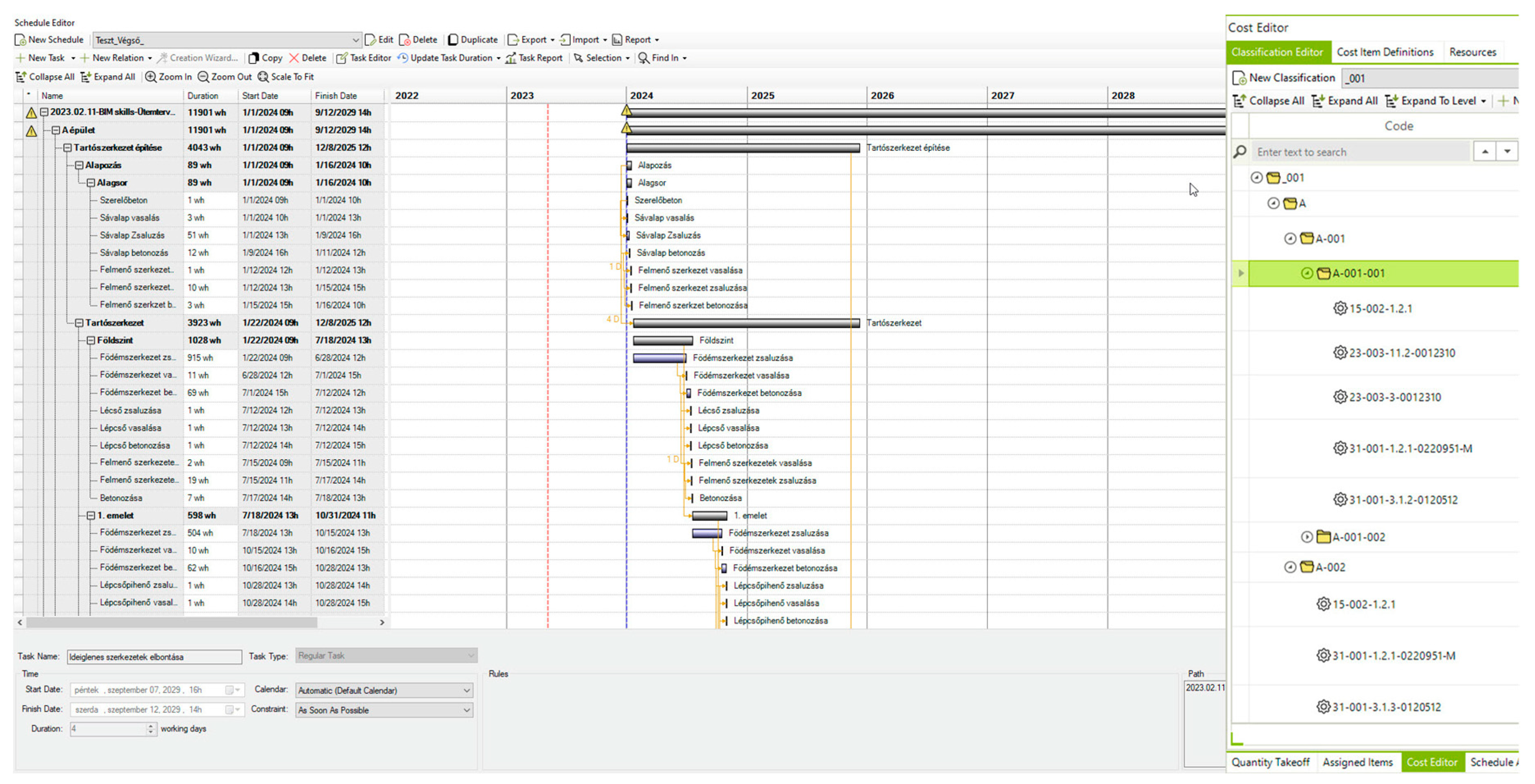The image size is (1535, 784).
Task: Open the Task Editor tool
Action: point(363,58)
